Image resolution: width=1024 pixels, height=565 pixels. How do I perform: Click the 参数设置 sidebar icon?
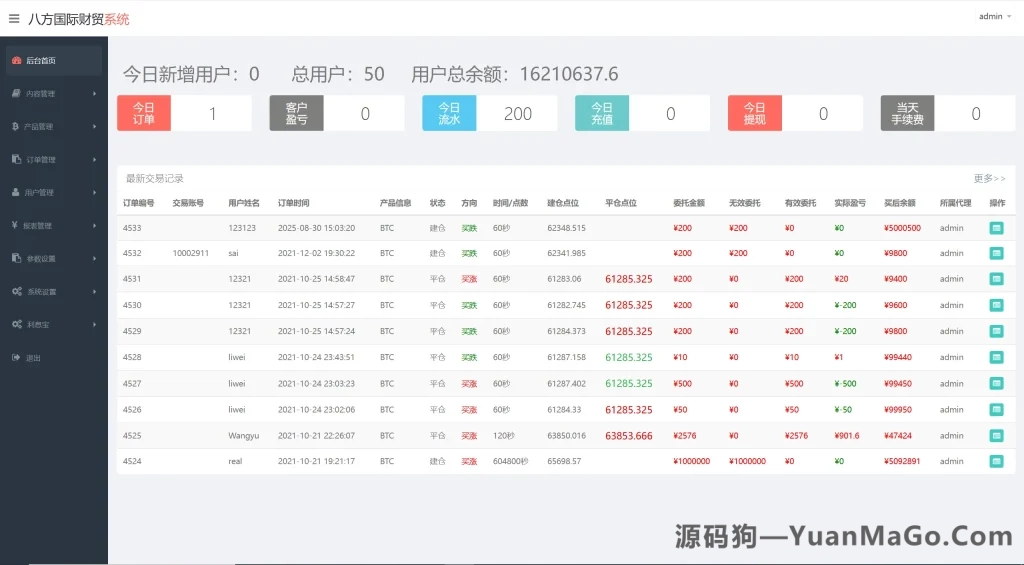16,258
